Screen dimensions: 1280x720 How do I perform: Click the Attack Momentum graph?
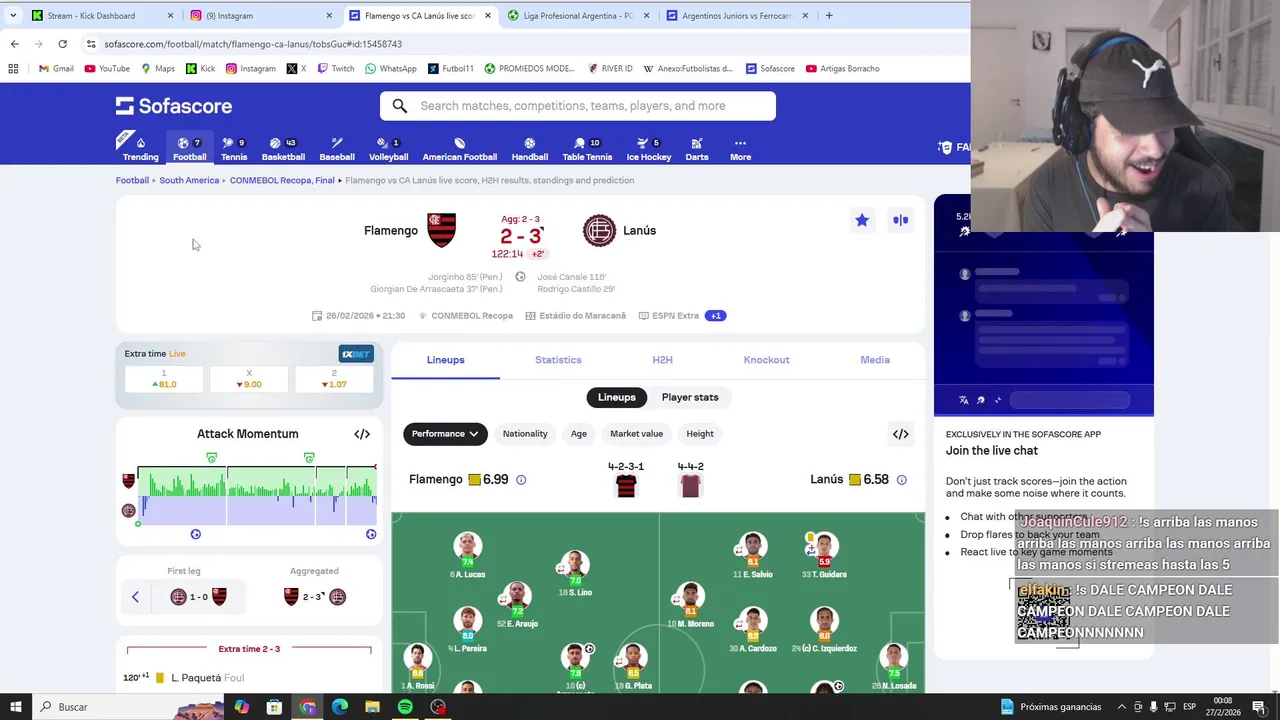256,495
